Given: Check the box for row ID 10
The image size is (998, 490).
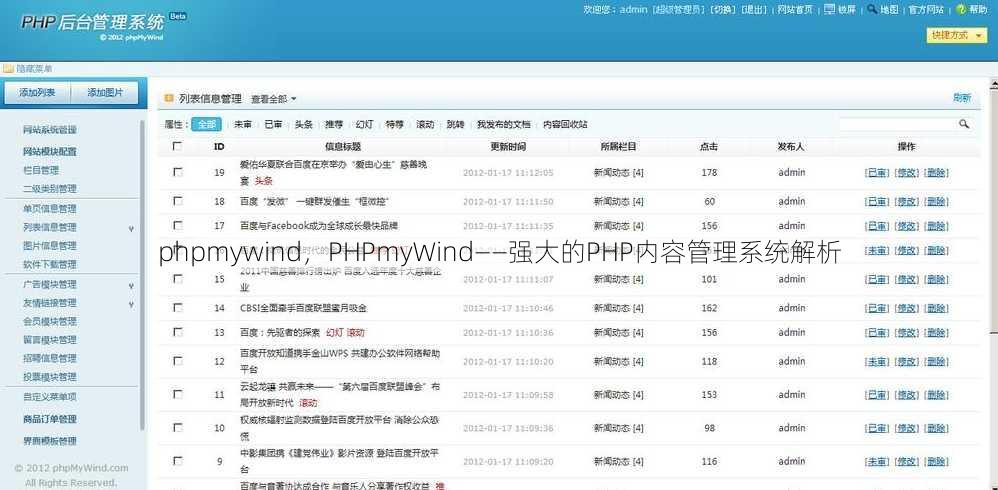Looking at the screenshot, I should click(178, 428).
